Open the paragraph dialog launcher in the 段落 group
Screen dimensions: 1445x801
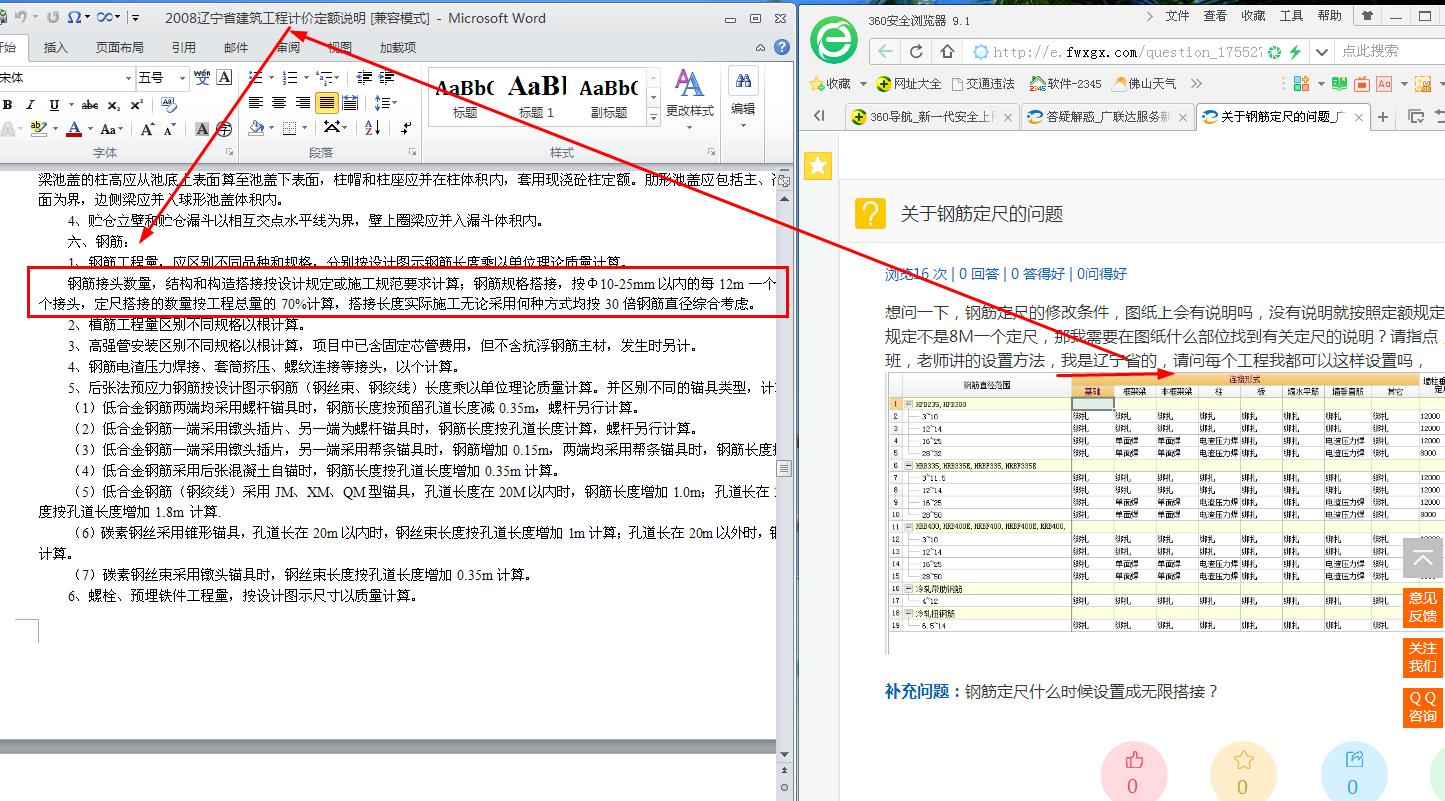point(411,153)
